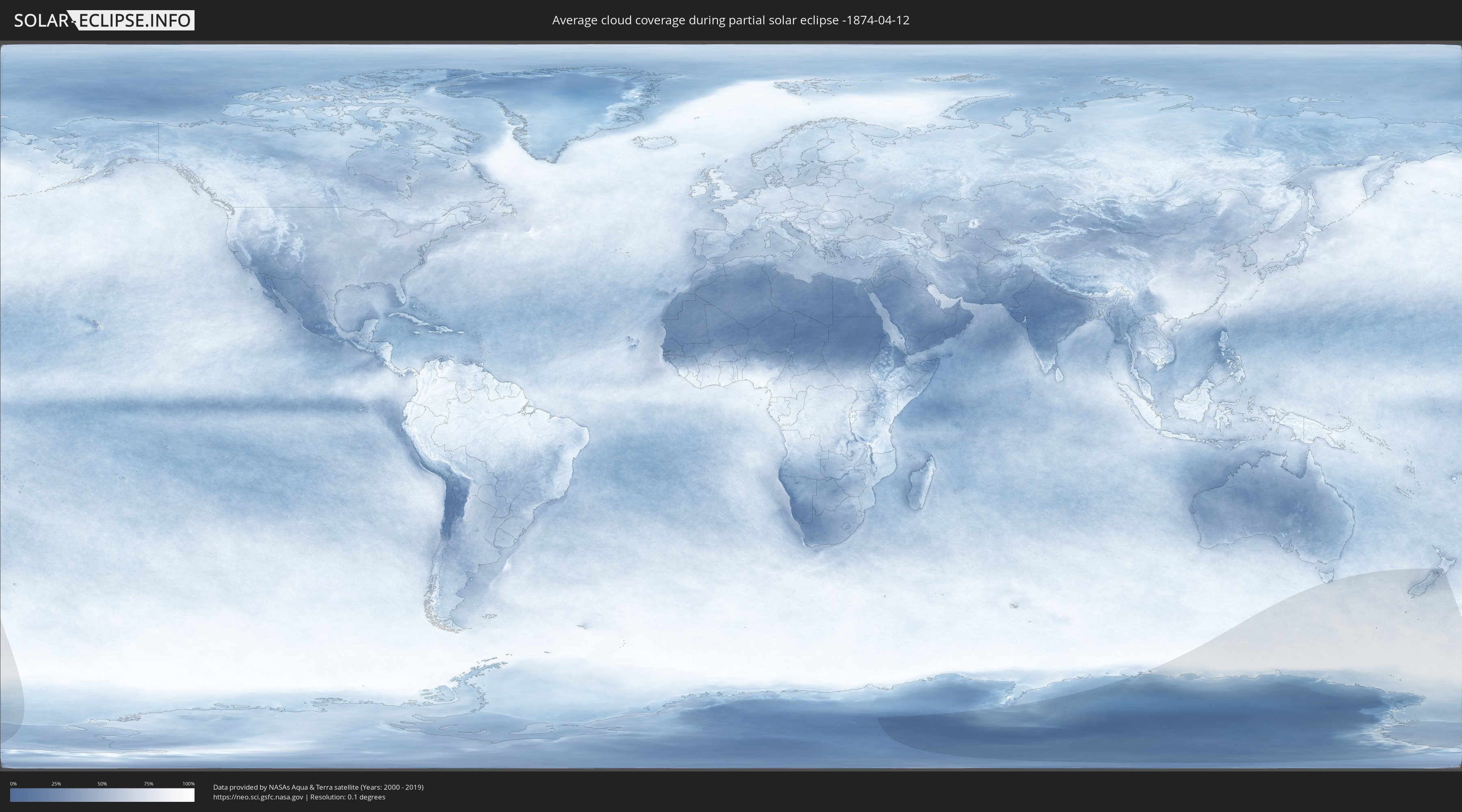Viewport: 1462px width, 812px height.
Task: Click the map title about partial solar eclipse
Action: point(731,20)
